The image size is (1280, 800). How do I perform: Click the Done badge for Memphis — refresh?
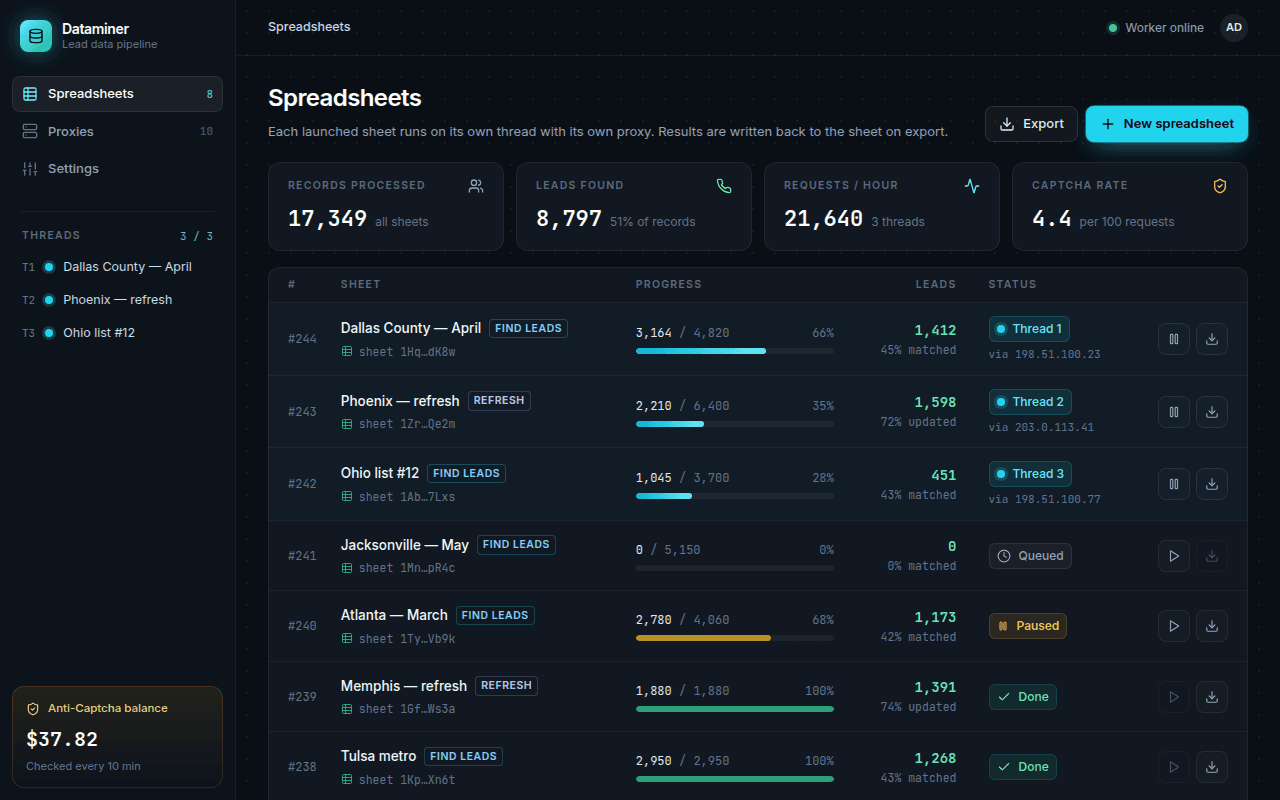coord(1023,697)
